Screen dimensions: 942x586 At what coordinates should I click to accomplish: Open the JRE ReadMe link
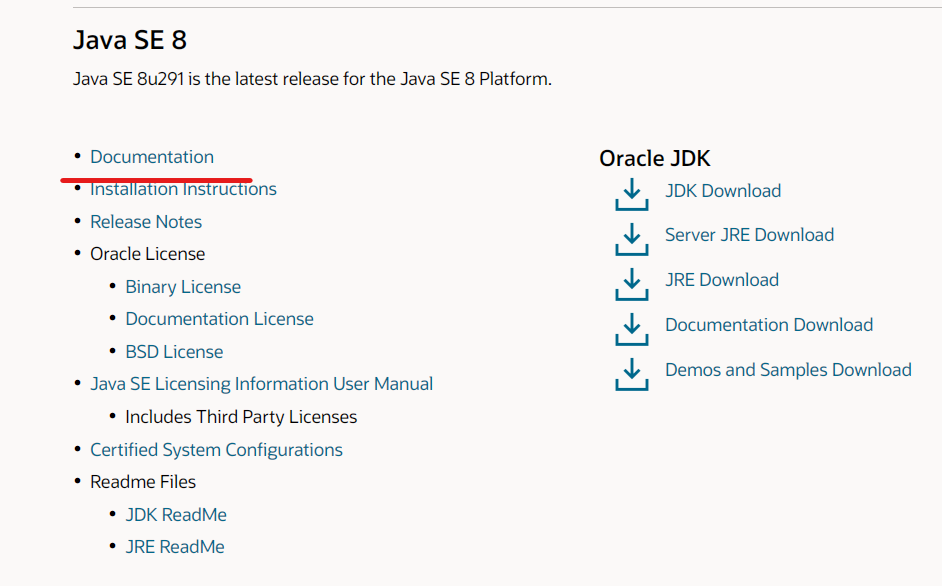[x=175, y=547]
